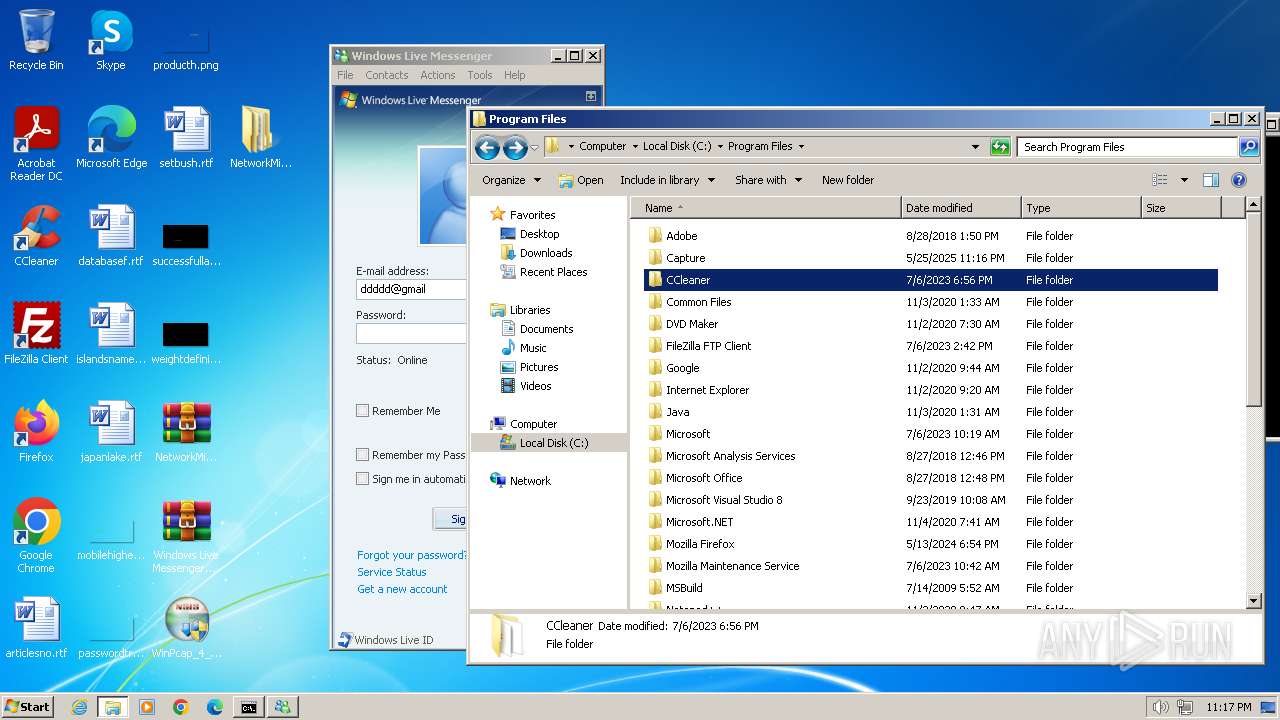Open the Help menu in Messenger
This screenshot has height=720, width=1280.
click(x=515, y=75)
